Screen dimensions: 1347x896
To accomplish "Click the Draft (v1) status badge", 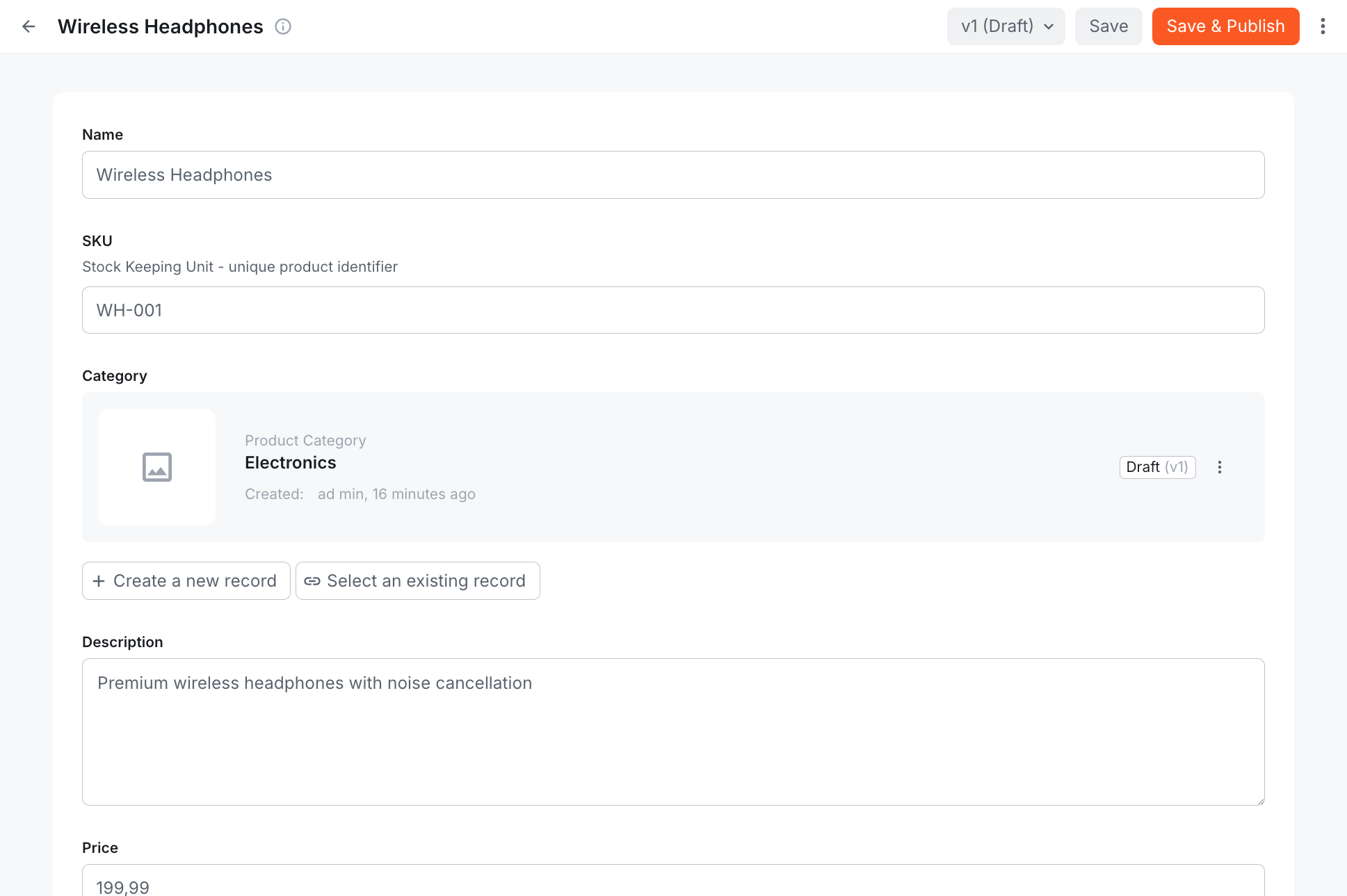I will point(1156,467).
